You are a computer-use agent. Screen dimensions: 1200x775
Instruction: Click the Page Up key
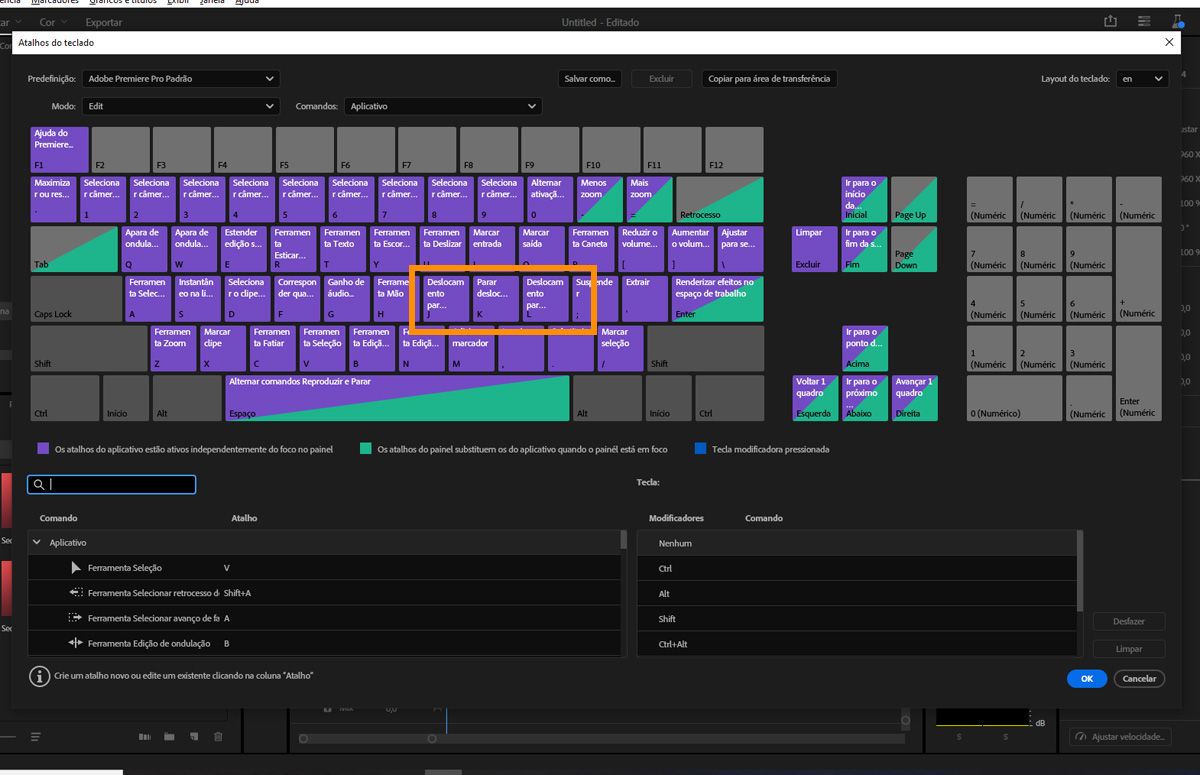(914, 199)
